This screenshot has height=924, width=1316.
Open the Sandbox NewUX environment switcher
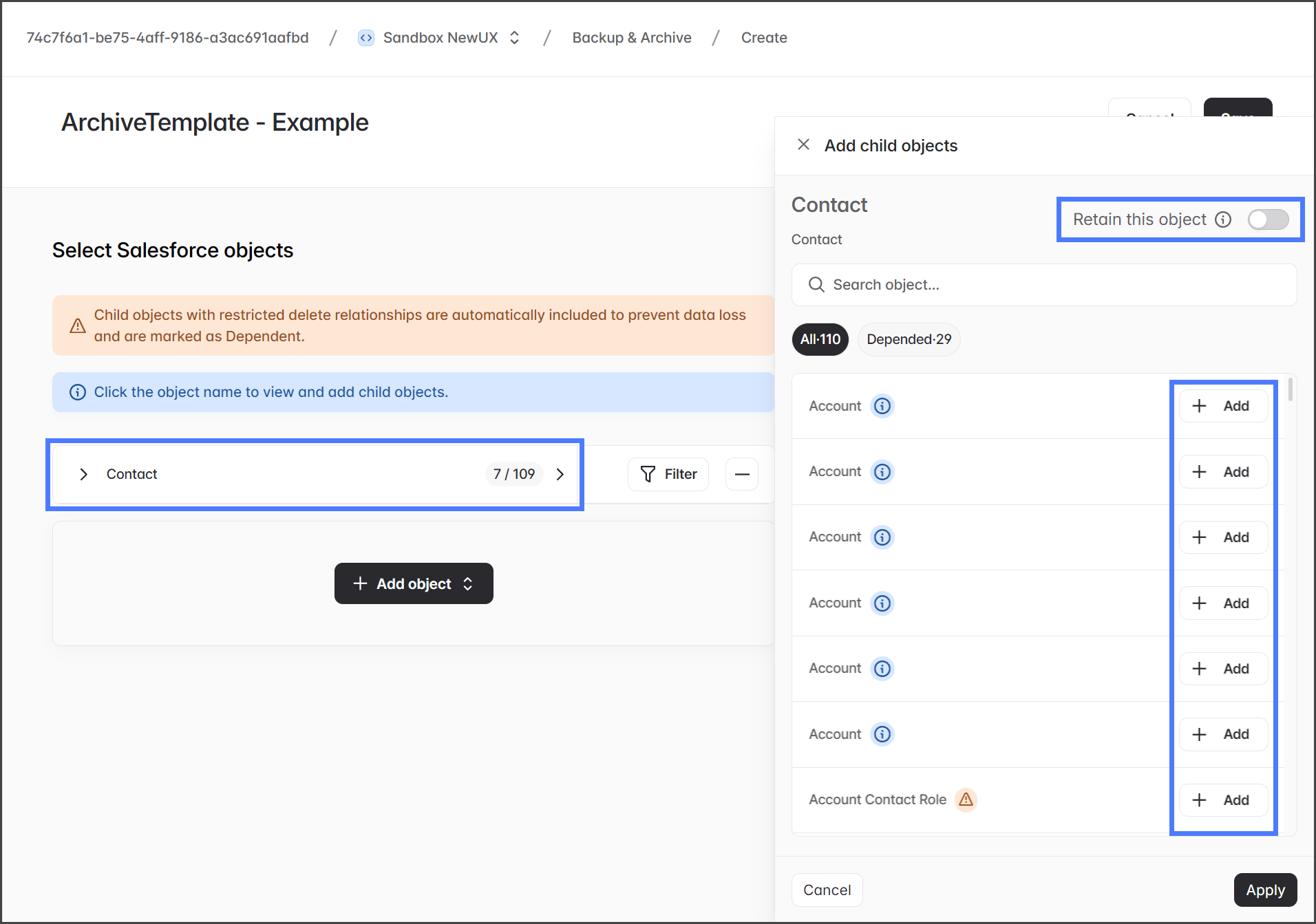pos(514,38)
